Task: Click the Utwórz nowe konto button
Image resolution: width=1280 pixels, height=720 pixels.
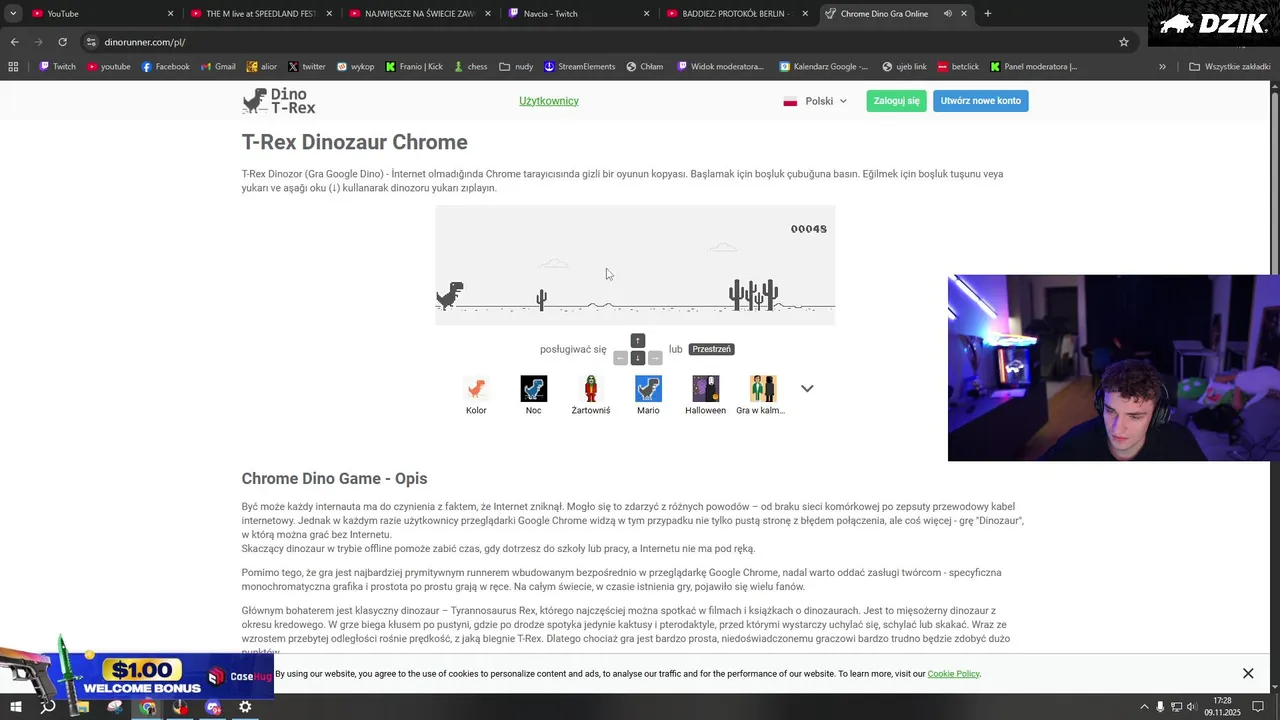Action: 980,101
